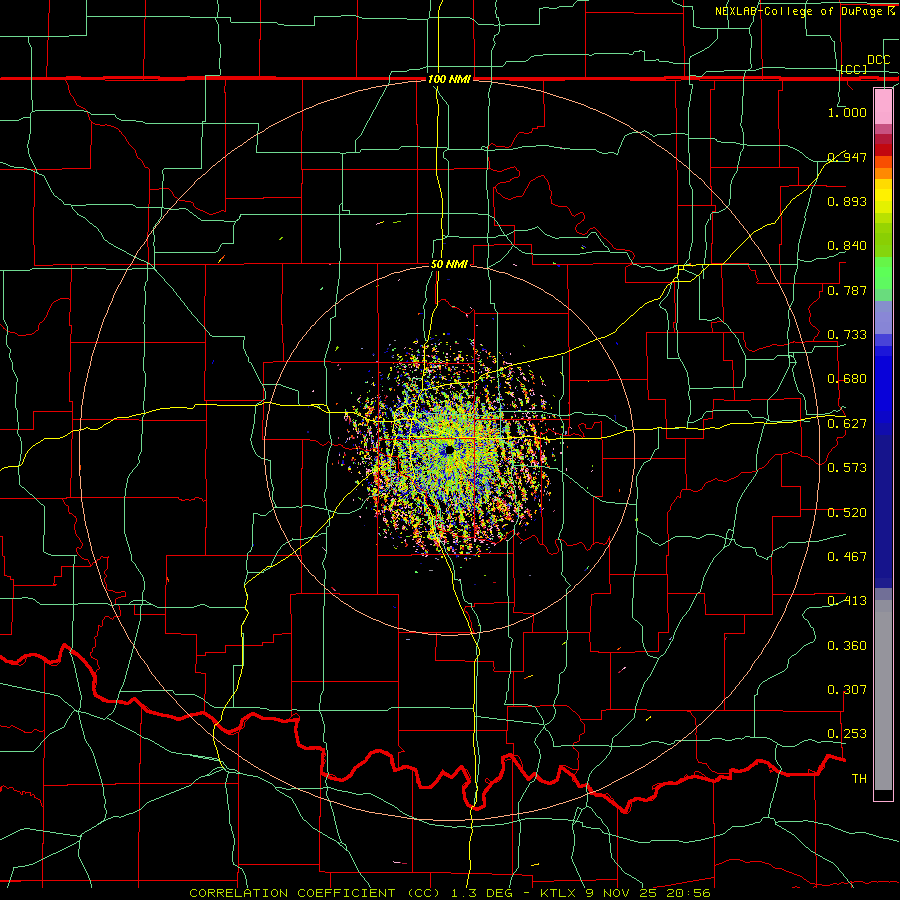Select the 1.000 color scale value
The height and width of the screenshot is (900, 900).
coord(847,112)
